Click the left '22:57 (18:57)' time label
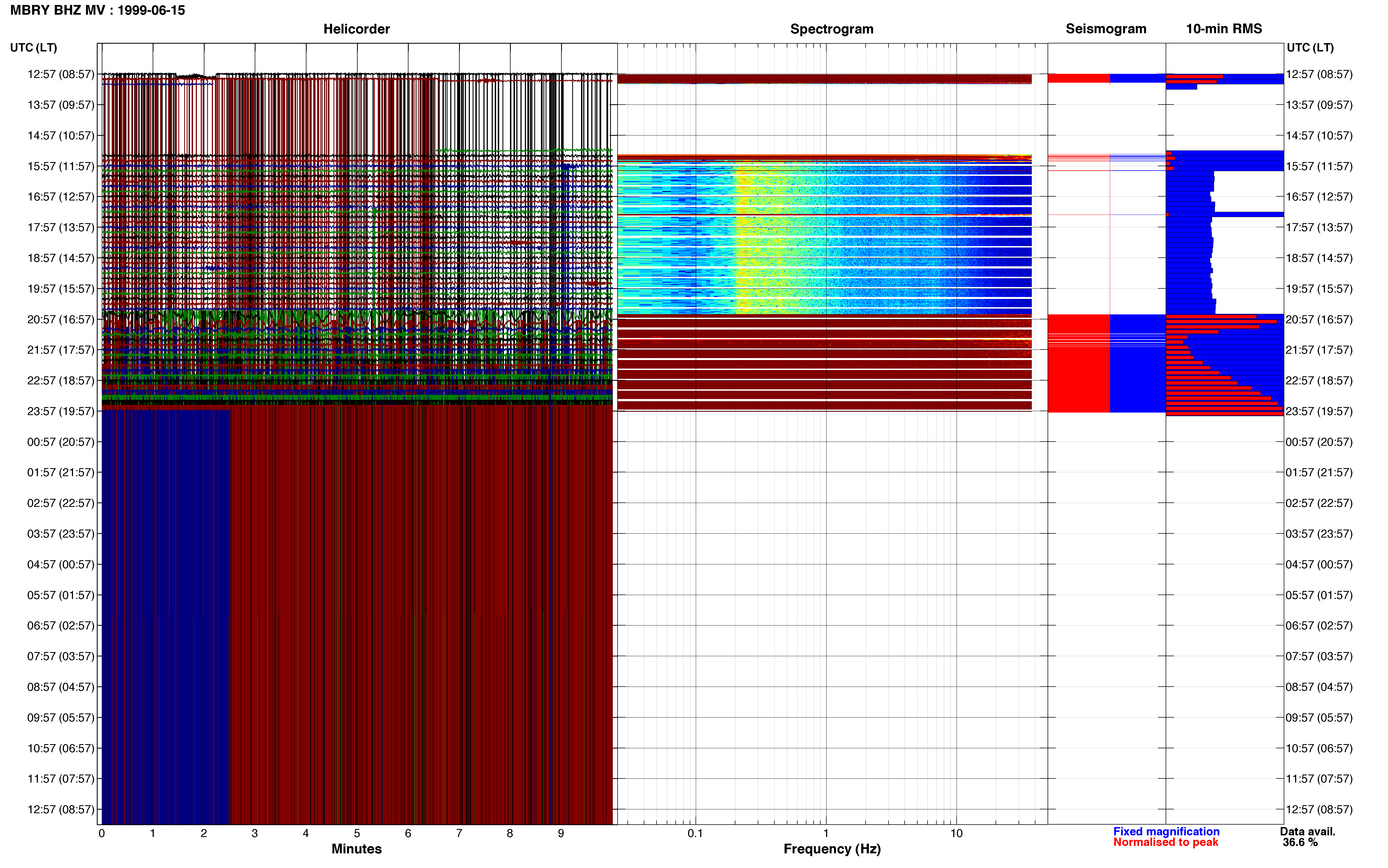Image resolution: width=1388 pixels, height=868 pixels. click(61, 380)
